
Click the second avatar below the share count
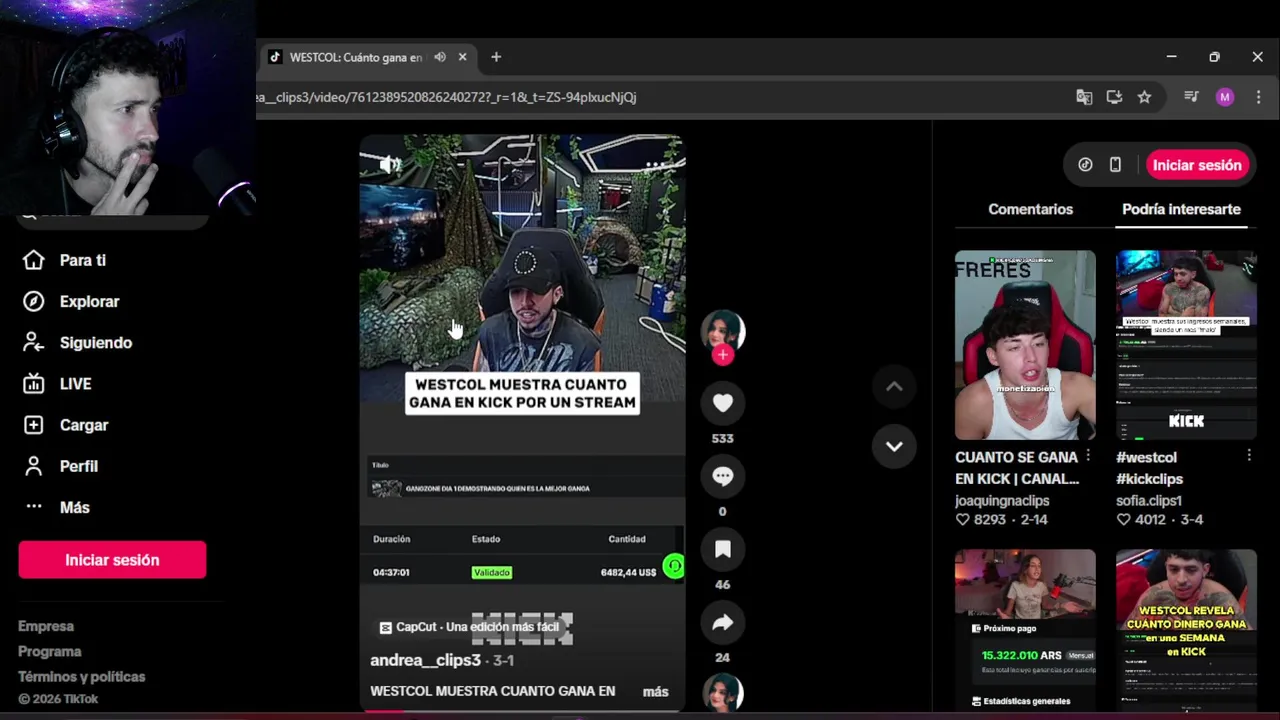click(x=723, y=692)
